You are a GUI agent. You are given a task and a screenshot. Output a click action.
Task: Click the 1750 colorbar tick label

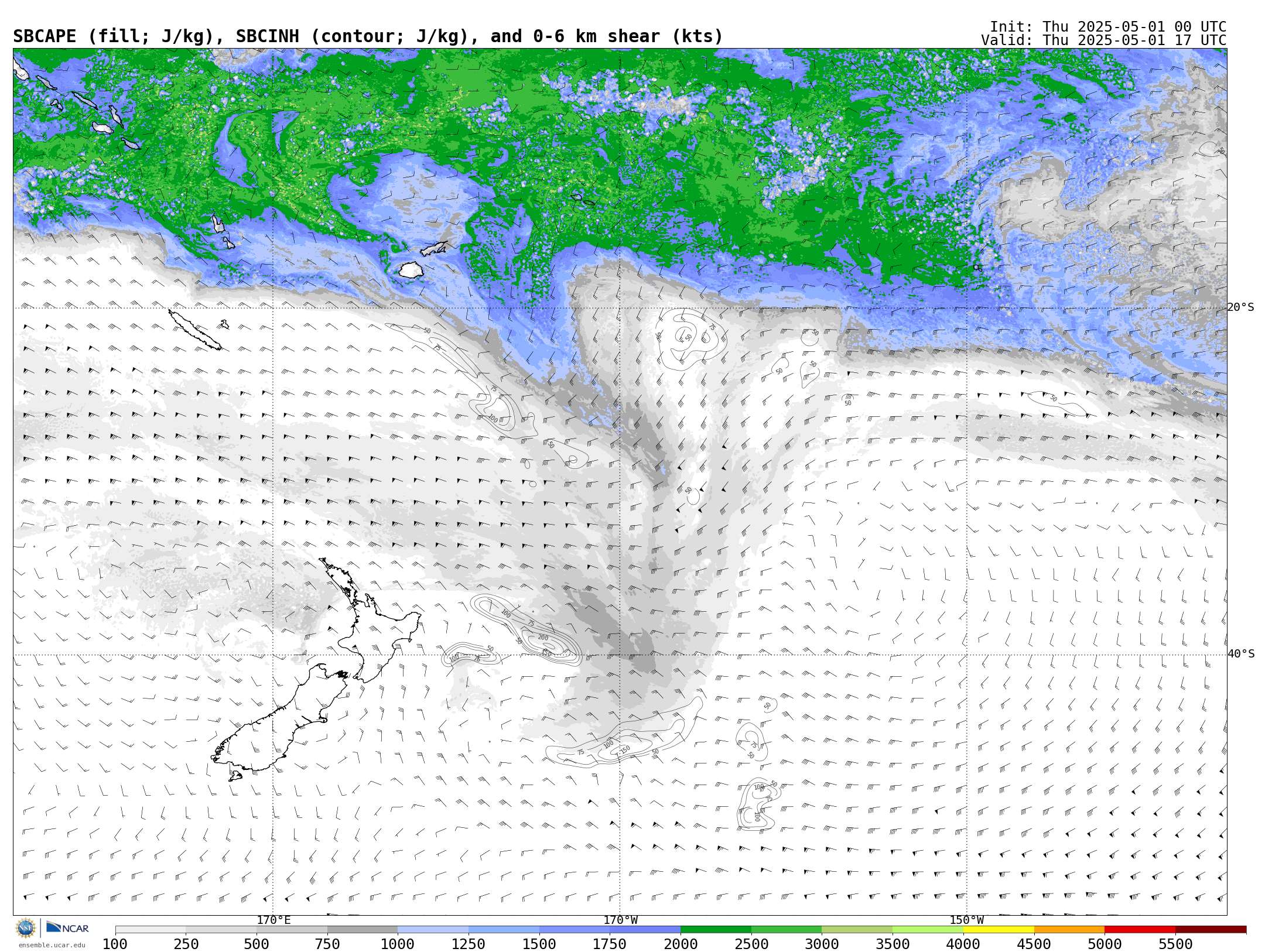click(610, 944)
